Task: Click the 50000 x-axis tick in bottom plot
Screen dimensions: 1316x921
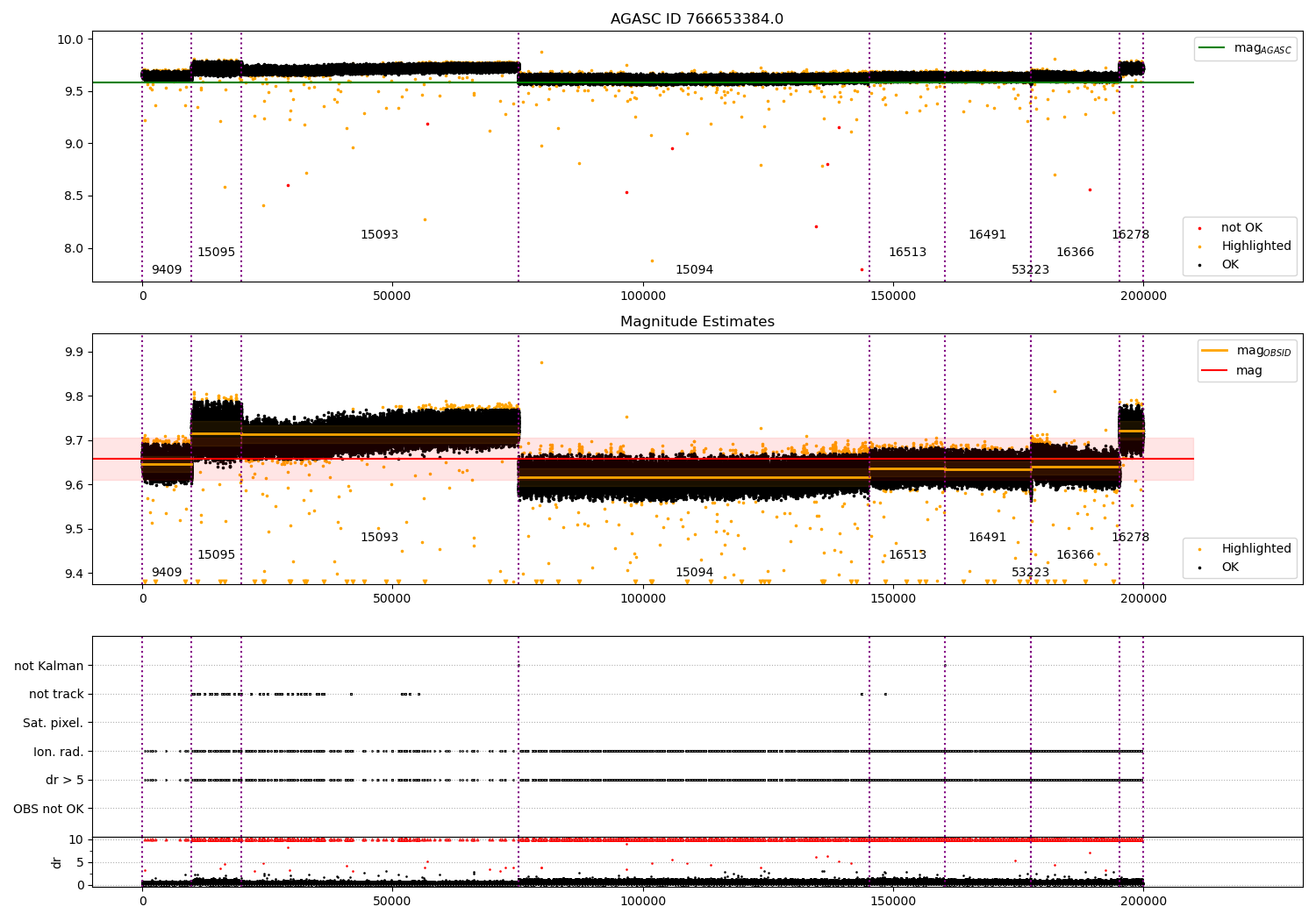Action: pos(392,902)
